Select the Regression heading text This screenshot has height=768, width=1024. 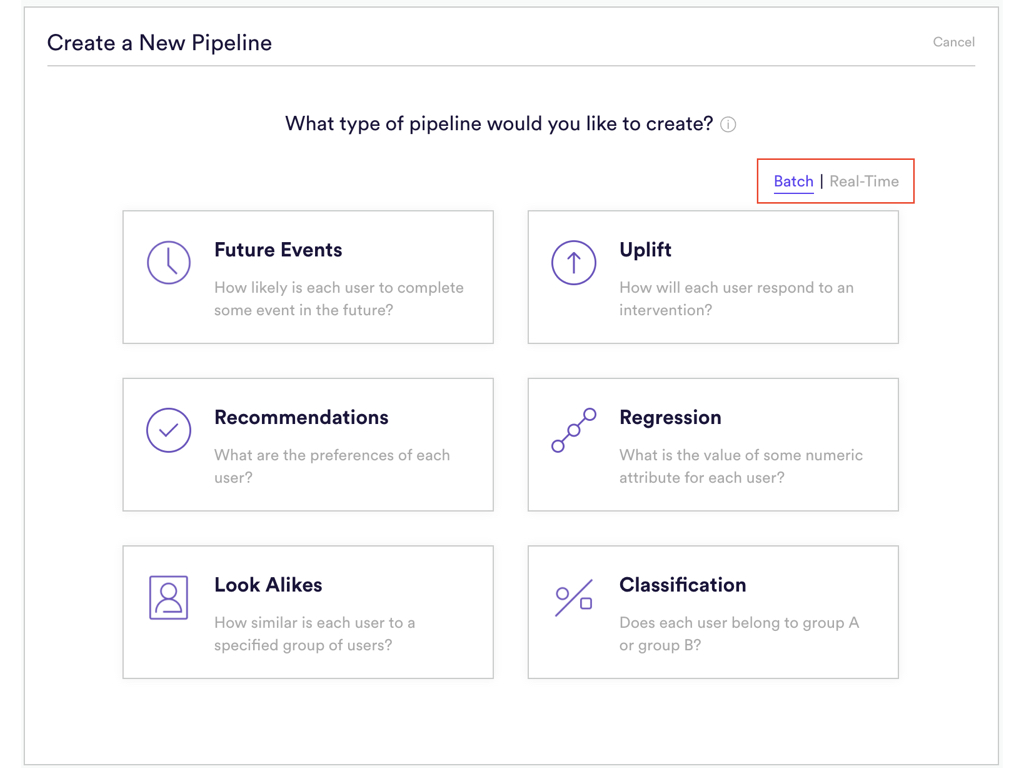tap(670, 417)
